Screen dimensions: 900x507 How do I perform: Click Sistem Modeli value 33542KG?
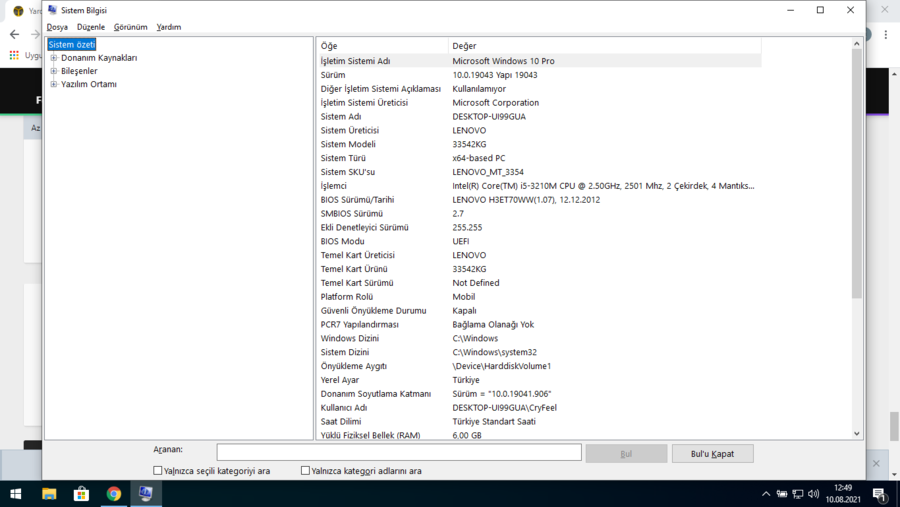pyautogui.click(x=469, y=144)
